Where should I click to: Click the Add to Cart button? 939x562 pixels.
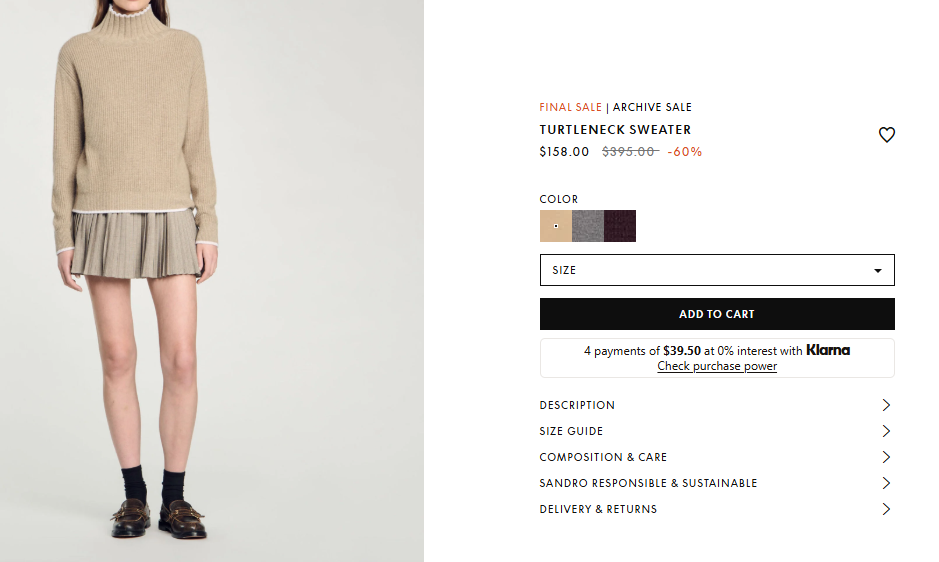click(x=717, y=314)
